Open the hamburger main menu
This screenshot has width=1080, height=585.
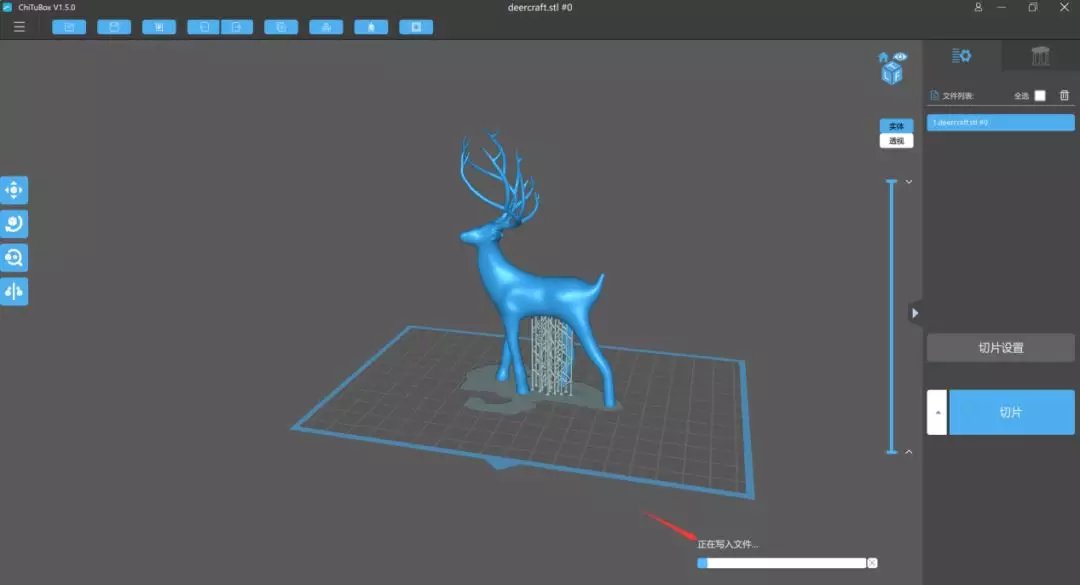coord(19,27)
